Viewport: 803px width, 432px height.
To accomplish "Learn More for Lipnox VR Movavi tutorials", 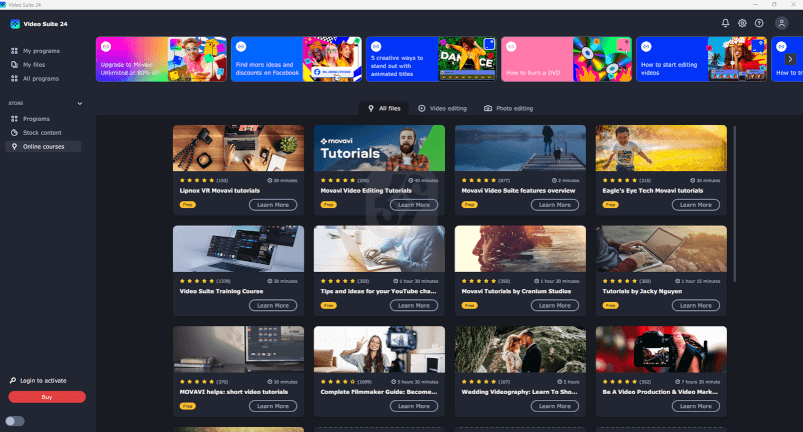I will coord(273,205).
